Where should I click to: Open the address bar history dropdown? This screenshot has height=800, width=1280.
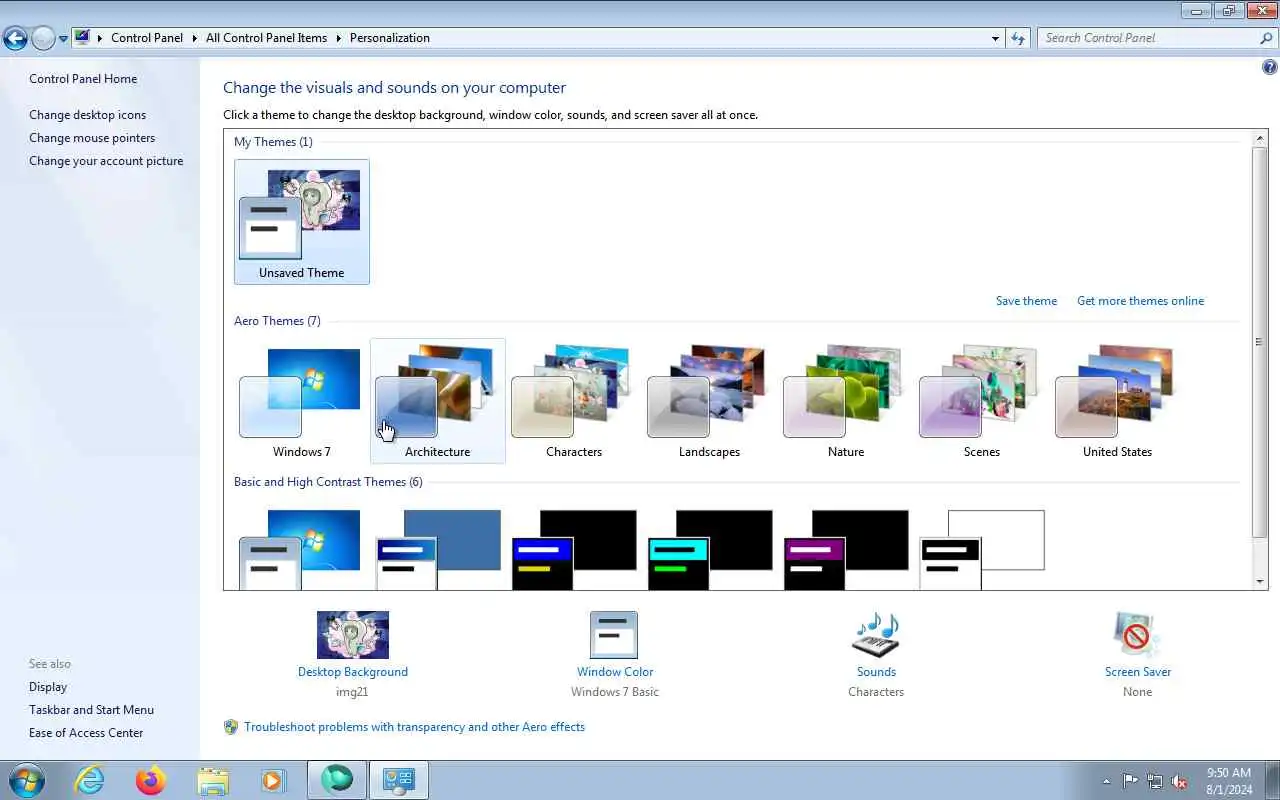[x=995, y=38]
